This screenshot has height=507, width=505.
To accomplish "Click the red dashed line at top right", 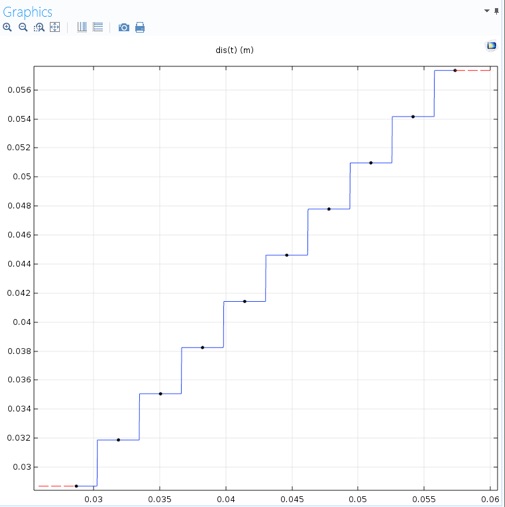I will point(474,70).
